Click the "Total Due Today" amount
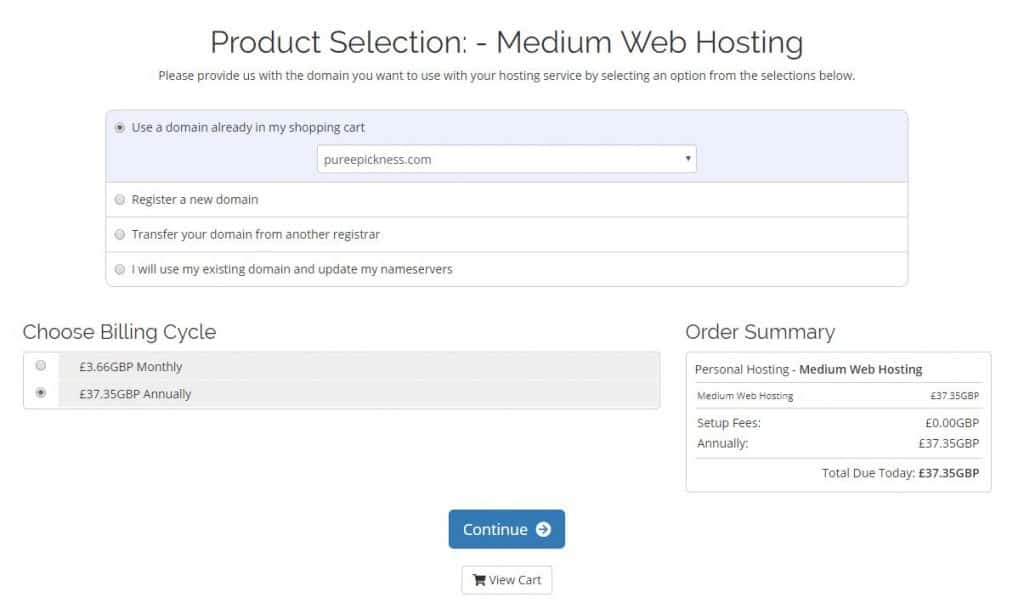Image resolution: width=1024 pixels, height=603 pixels. coord(949,473)
